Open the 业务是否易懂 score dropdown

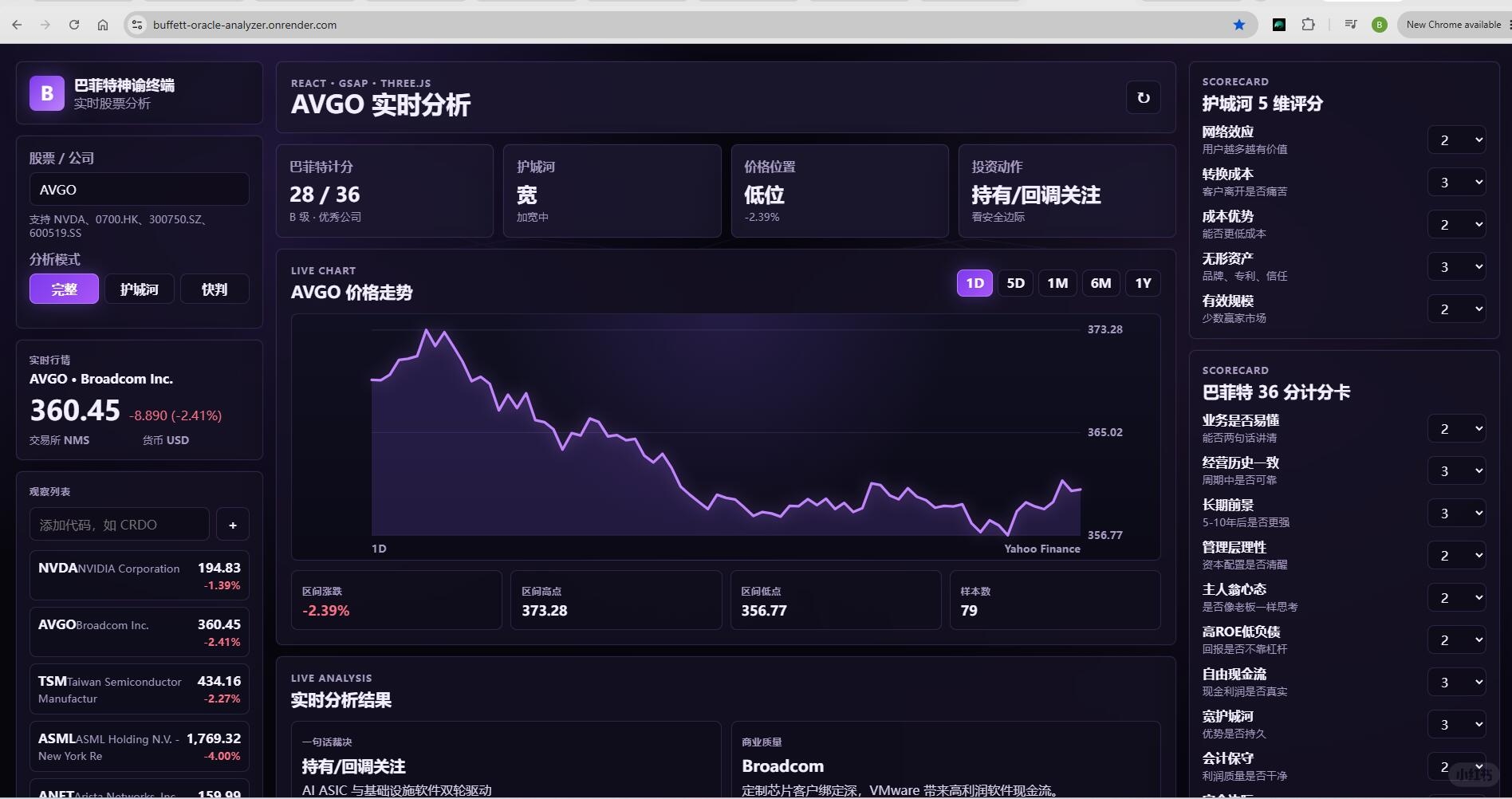pos(1456,429)
